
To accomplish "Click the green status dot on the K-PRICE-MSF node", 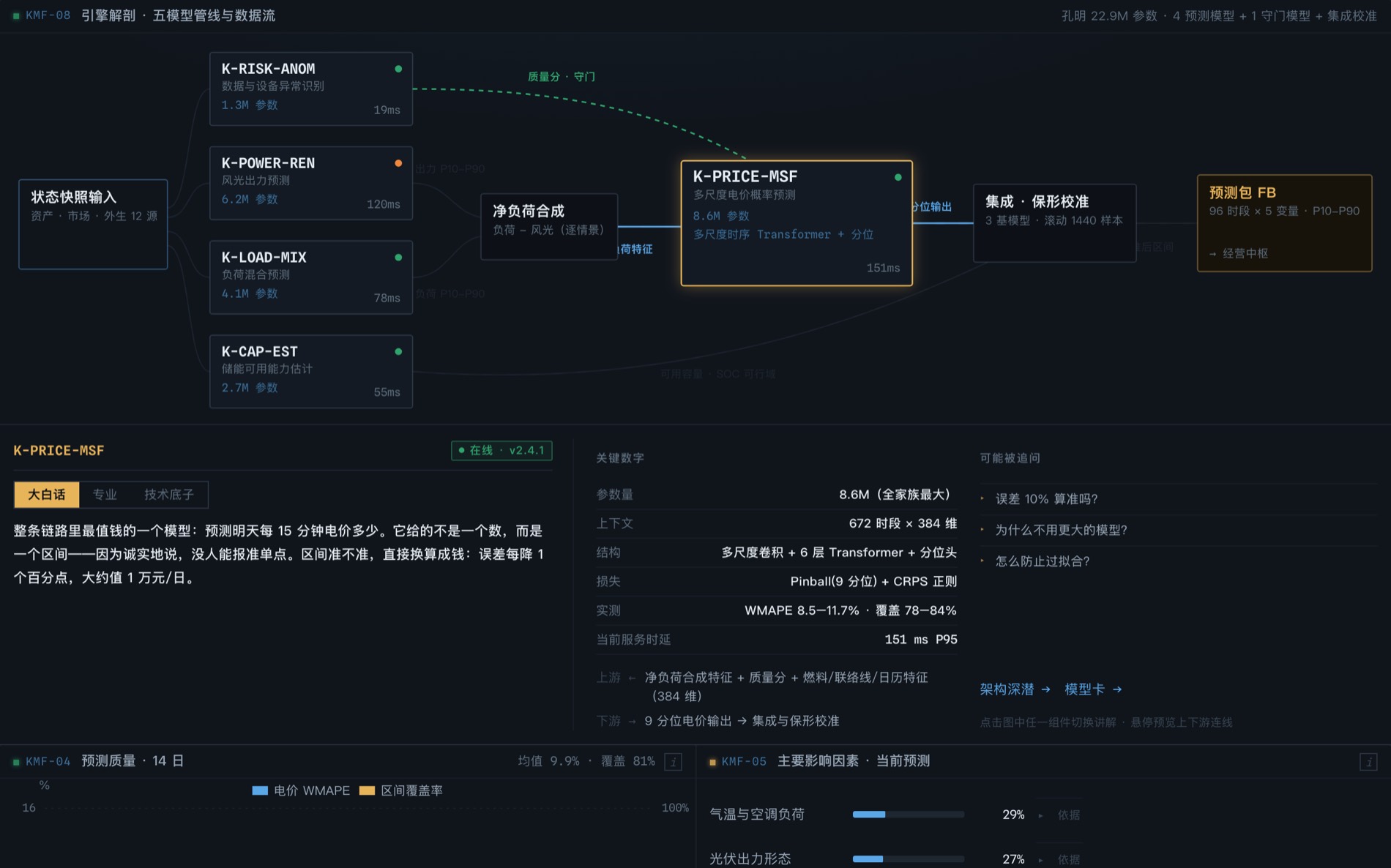I will pyautogui.click(x=898, y=177).
